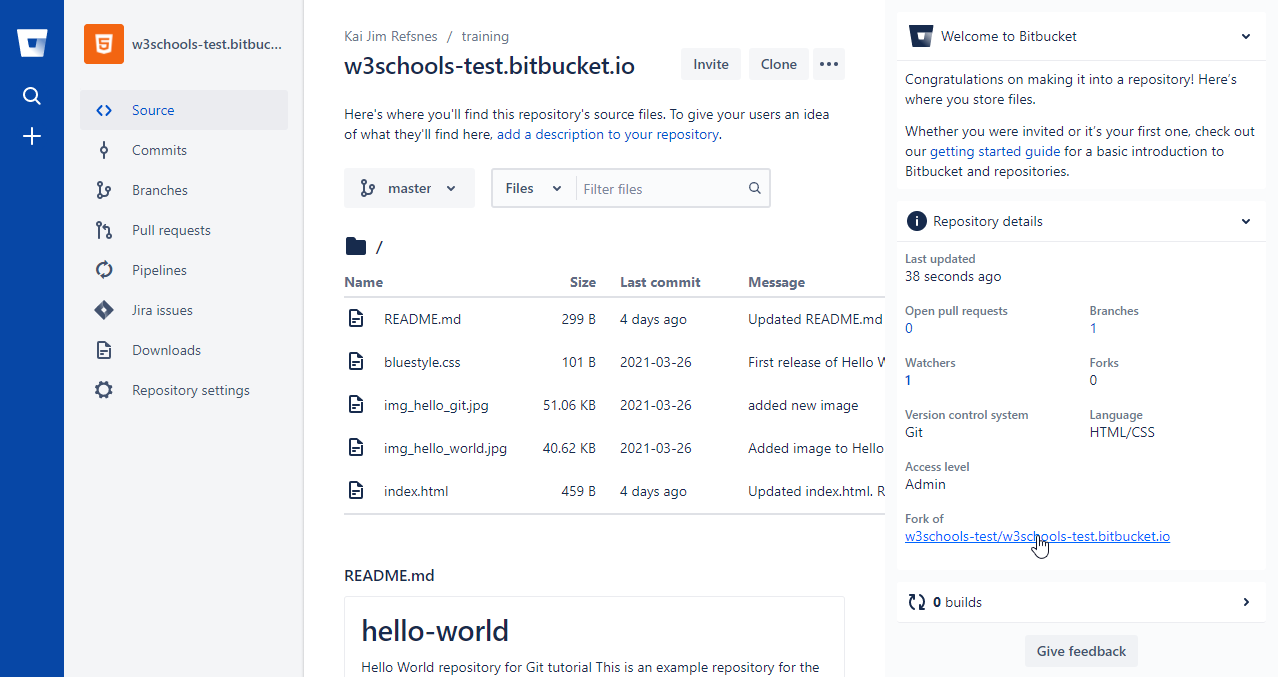Screen dimensions: 1278x677
Task: Open the bluestyle.css file
Action: [x=422, y=362]
